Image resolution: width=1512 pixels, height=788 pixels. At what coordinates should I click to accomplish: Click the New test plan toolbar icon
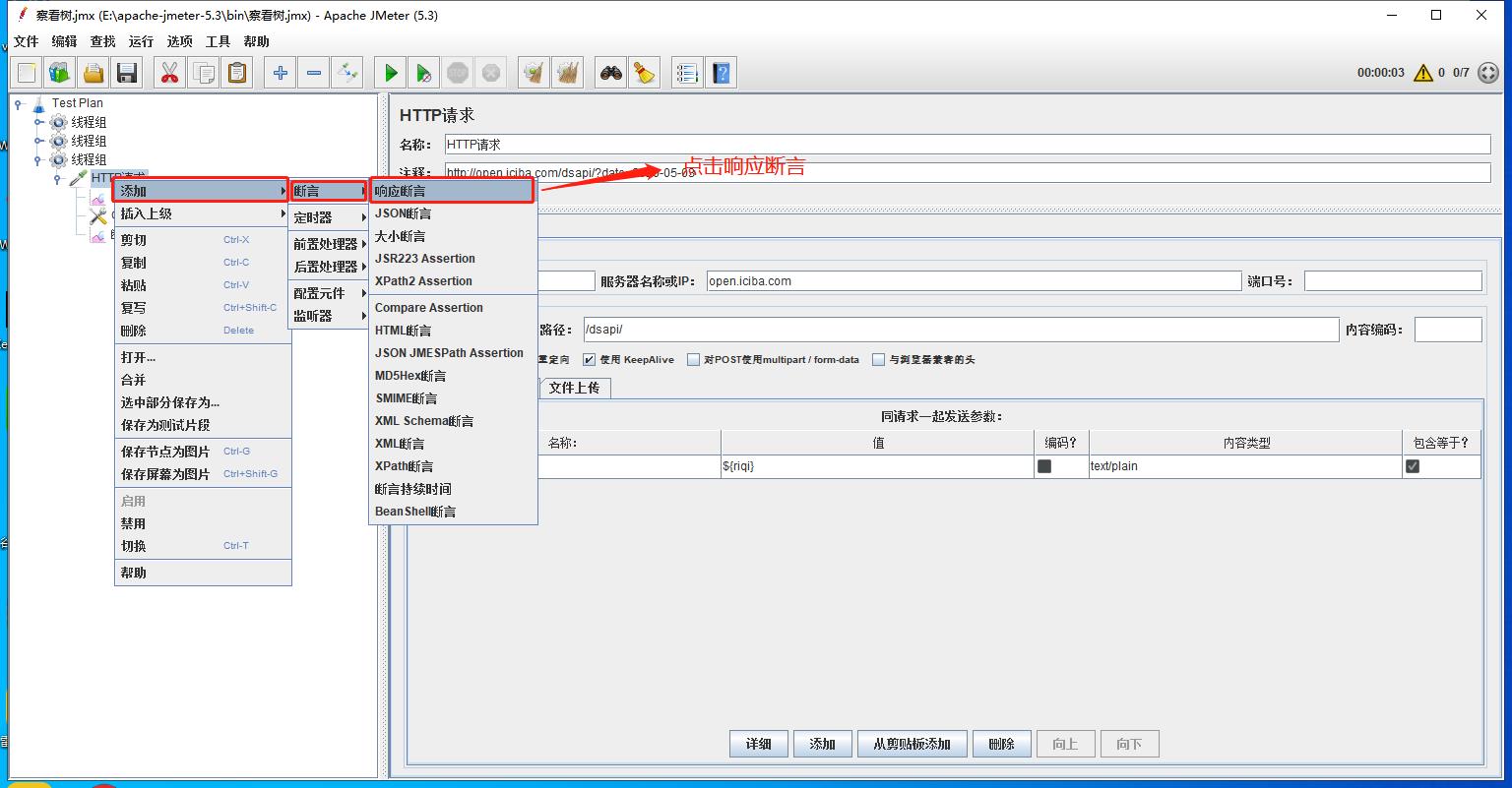coord(27,73)
